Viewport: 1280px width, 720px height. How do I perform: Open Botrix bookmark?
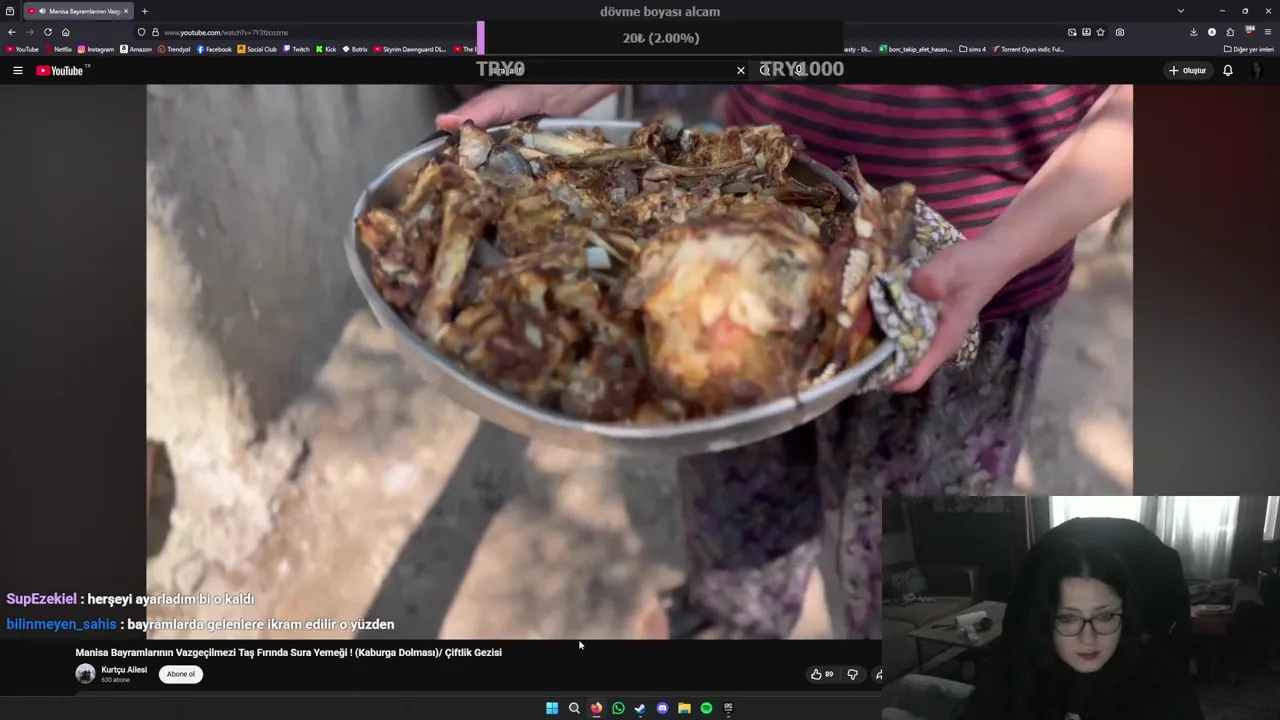tap(355, 49)
